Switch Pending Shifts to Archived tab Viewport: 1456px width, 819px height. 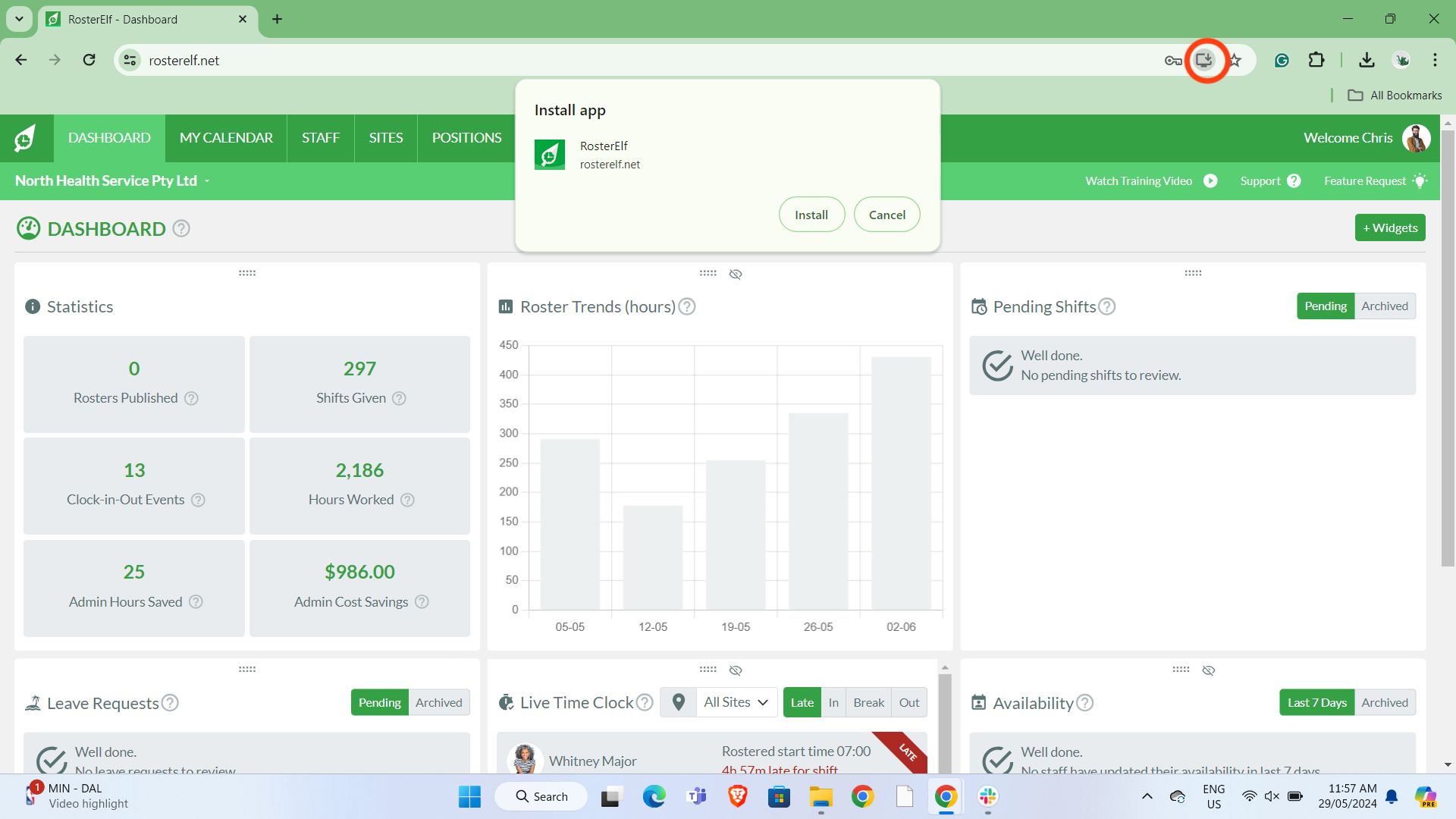pos(1384,306)
